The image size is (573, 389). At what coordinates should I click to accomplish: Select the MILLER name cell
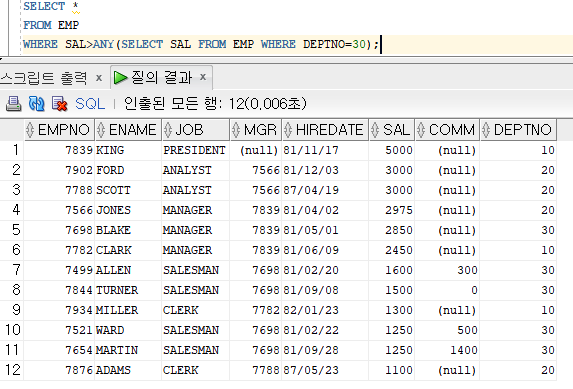point(128,310)
